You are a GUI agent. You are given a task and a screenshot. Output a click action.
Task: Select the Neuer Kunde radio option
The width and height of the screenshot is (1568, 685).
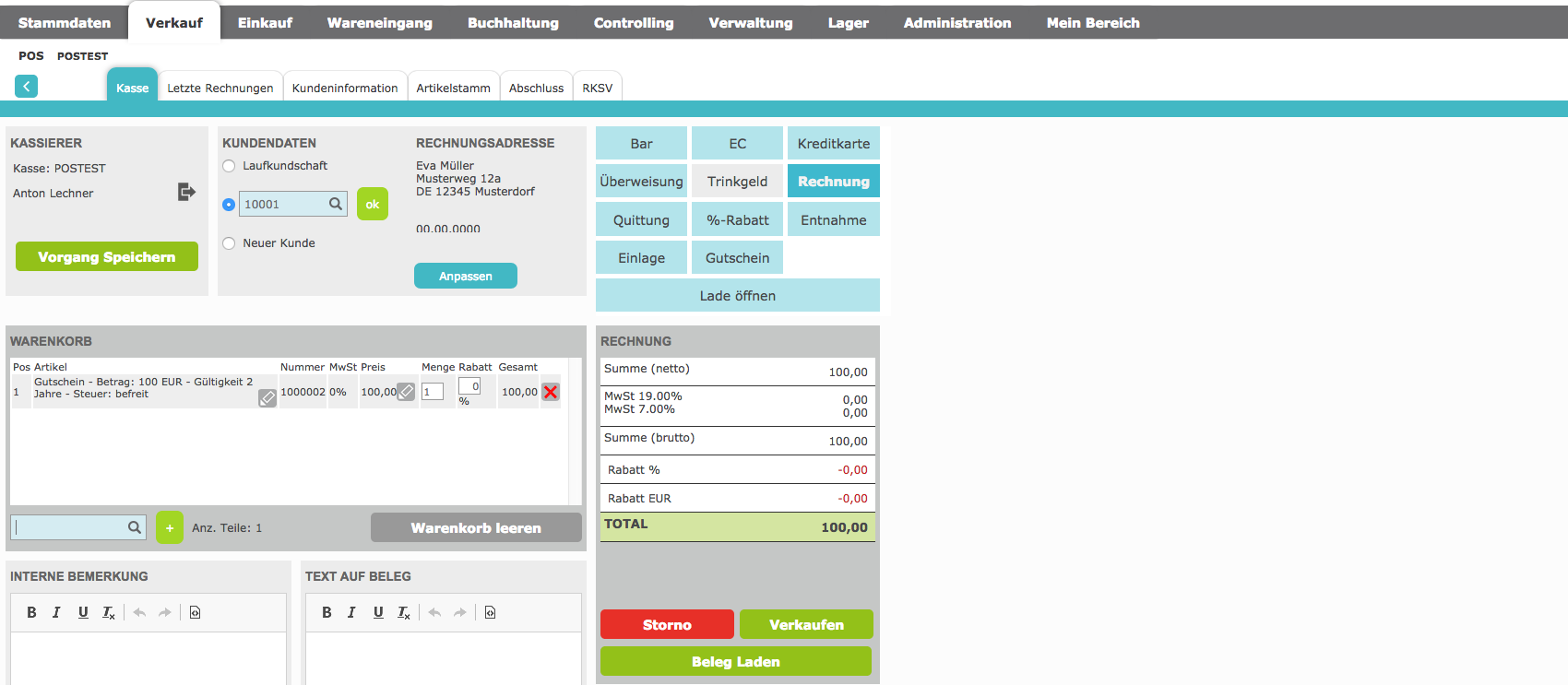coord(229,243)
